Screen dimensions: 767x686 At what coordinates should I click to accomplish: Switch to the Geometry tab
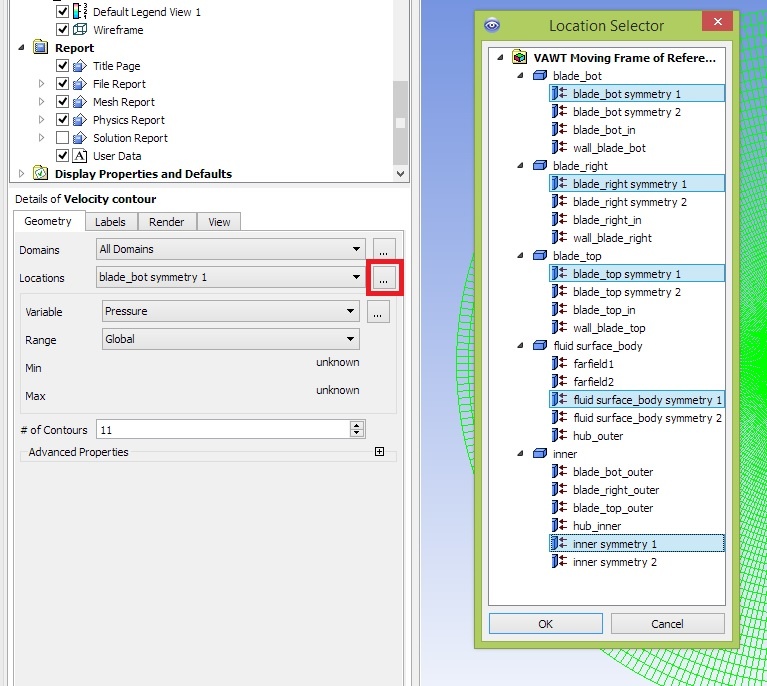tap(48, 221)
